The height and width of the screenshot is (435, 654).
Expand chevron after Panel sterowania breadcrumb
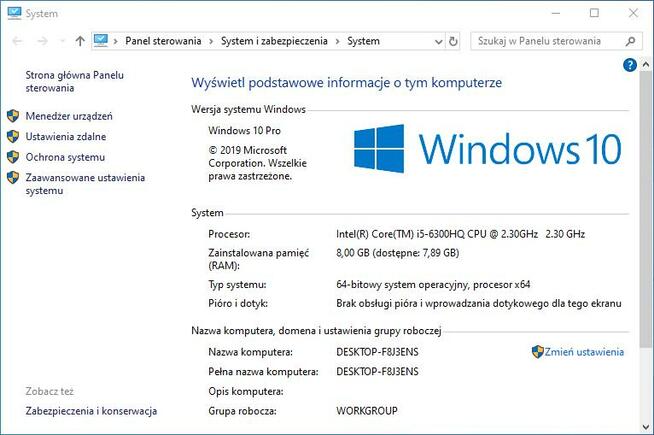point(211,41)
